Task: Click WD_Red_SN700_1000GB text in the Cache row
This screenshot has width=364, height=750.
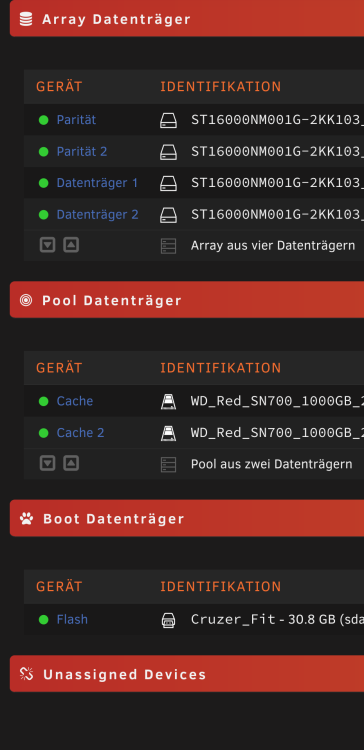Action: tap(277, 401)
